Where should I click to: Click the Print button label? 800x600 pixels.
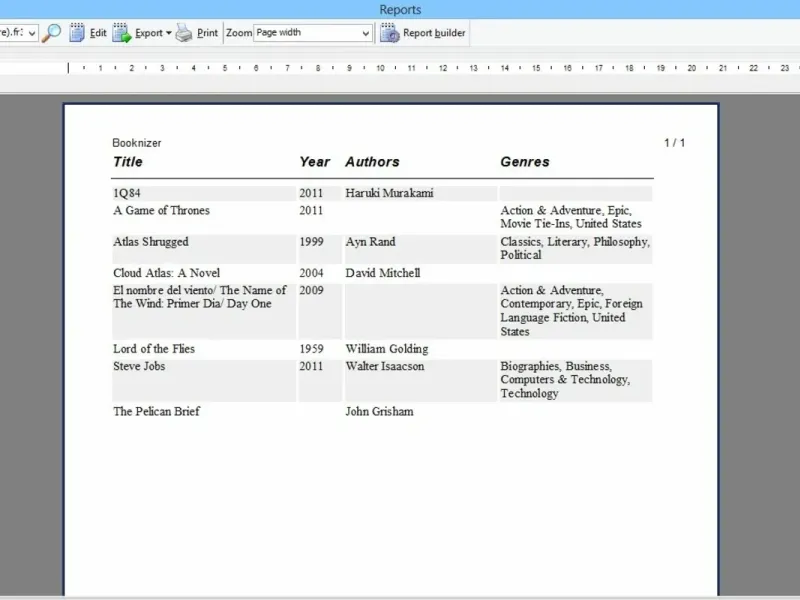(x=207, y=33)
